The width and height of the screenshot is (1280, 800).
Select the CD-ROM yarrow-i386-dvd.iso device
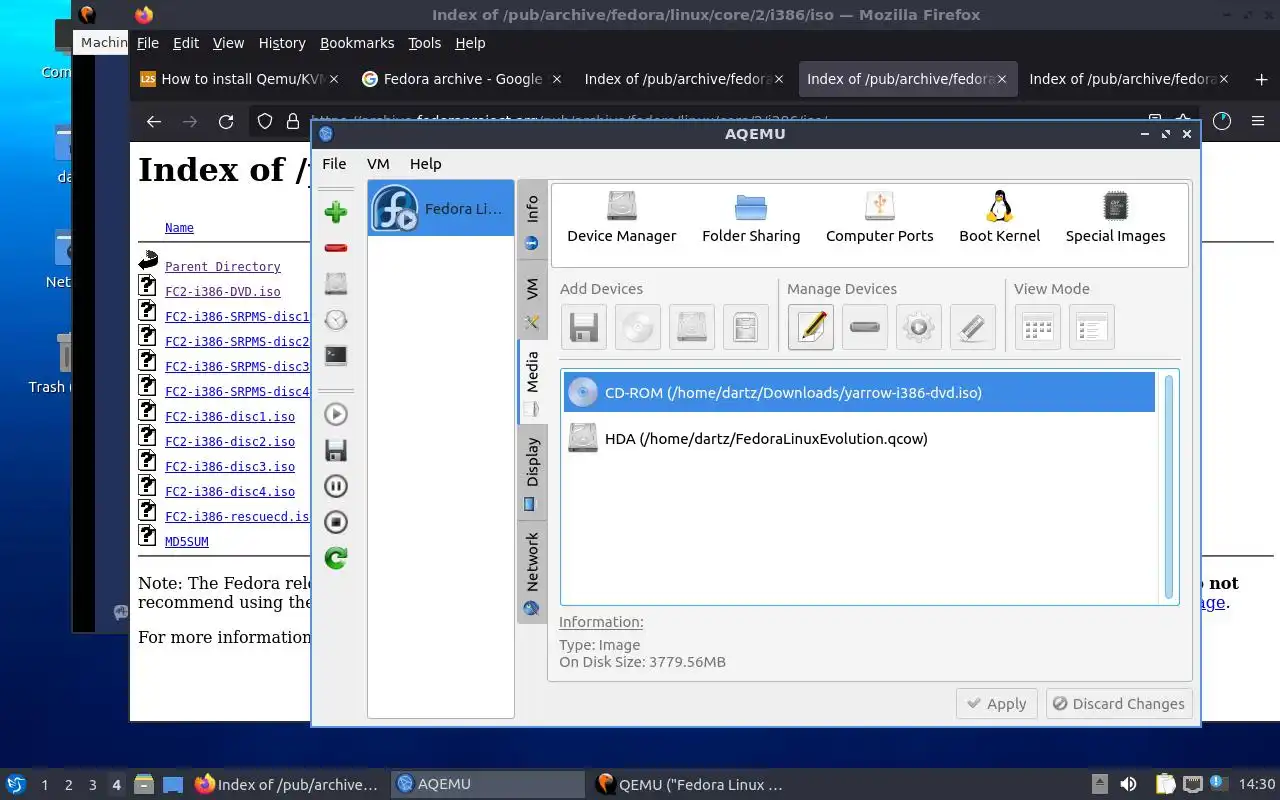click(859, 392)
